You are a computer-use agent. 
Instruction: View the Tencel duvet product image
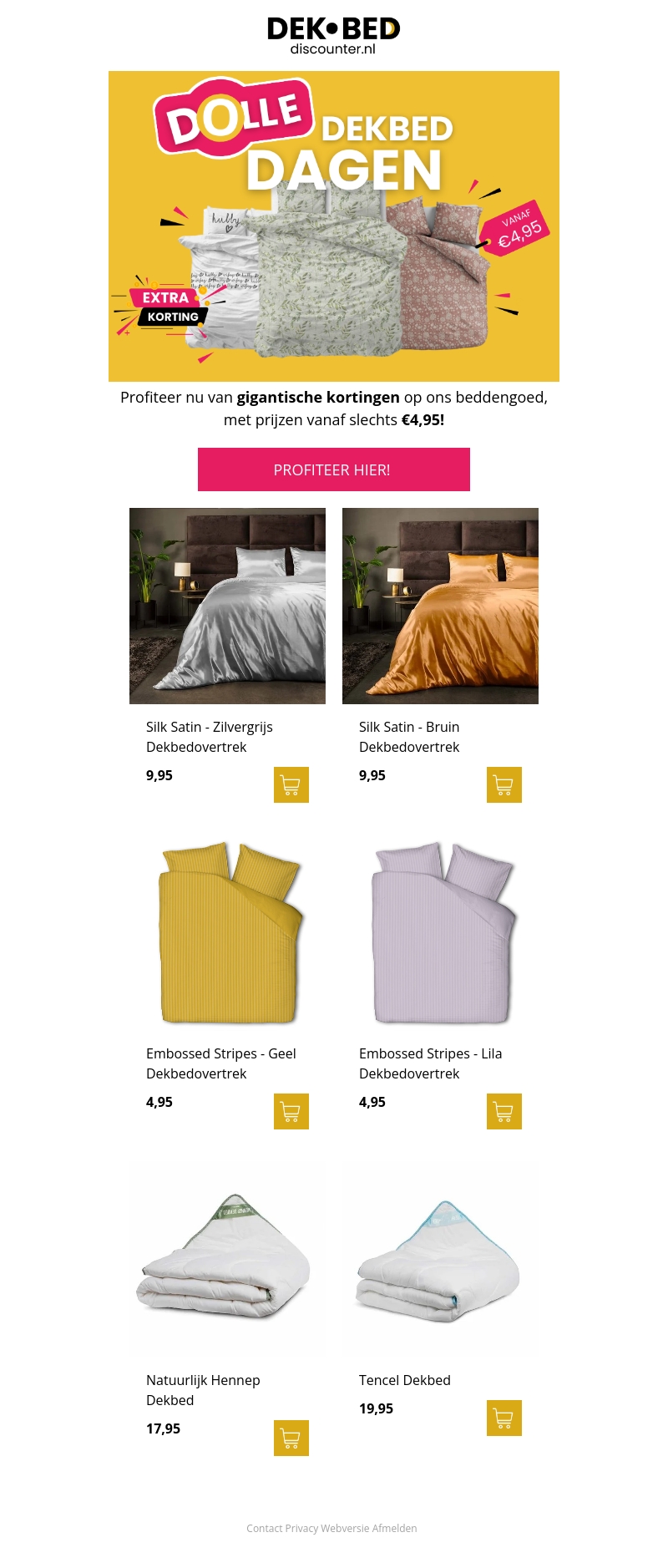coord(440,1259)
